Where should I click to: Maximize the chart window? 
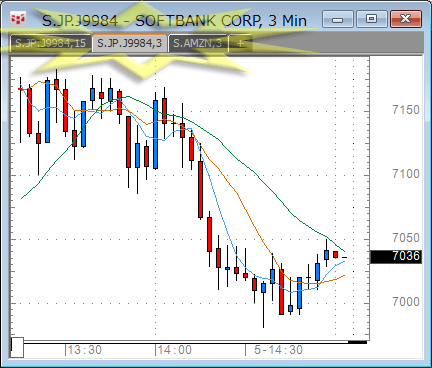click(x=371, y=19)
